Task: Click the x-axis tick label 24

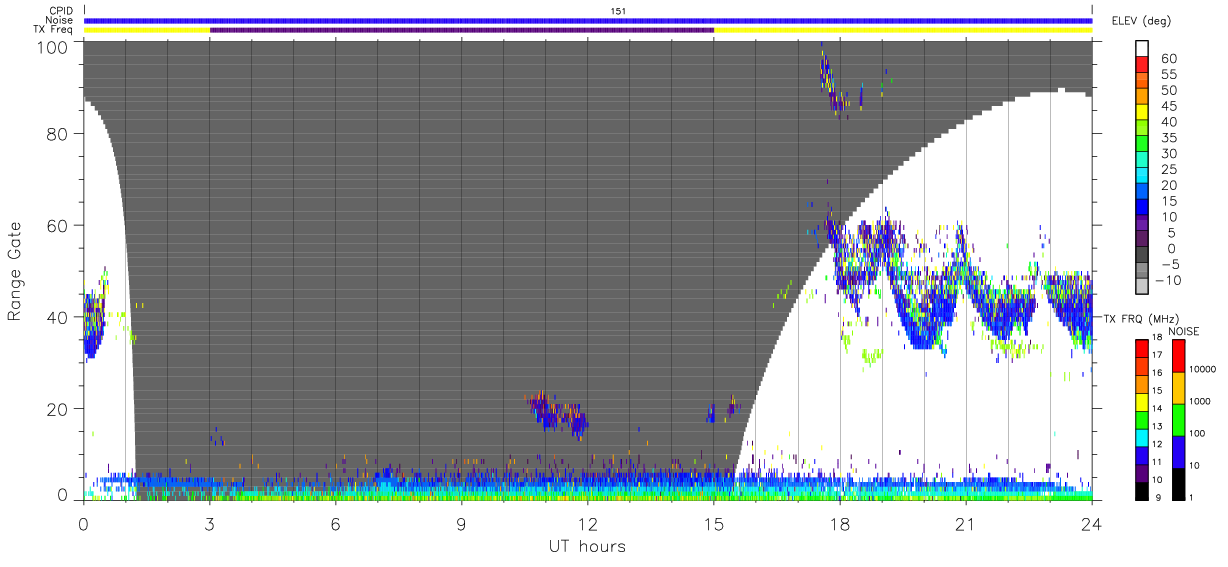Action: click(1092, 524)
